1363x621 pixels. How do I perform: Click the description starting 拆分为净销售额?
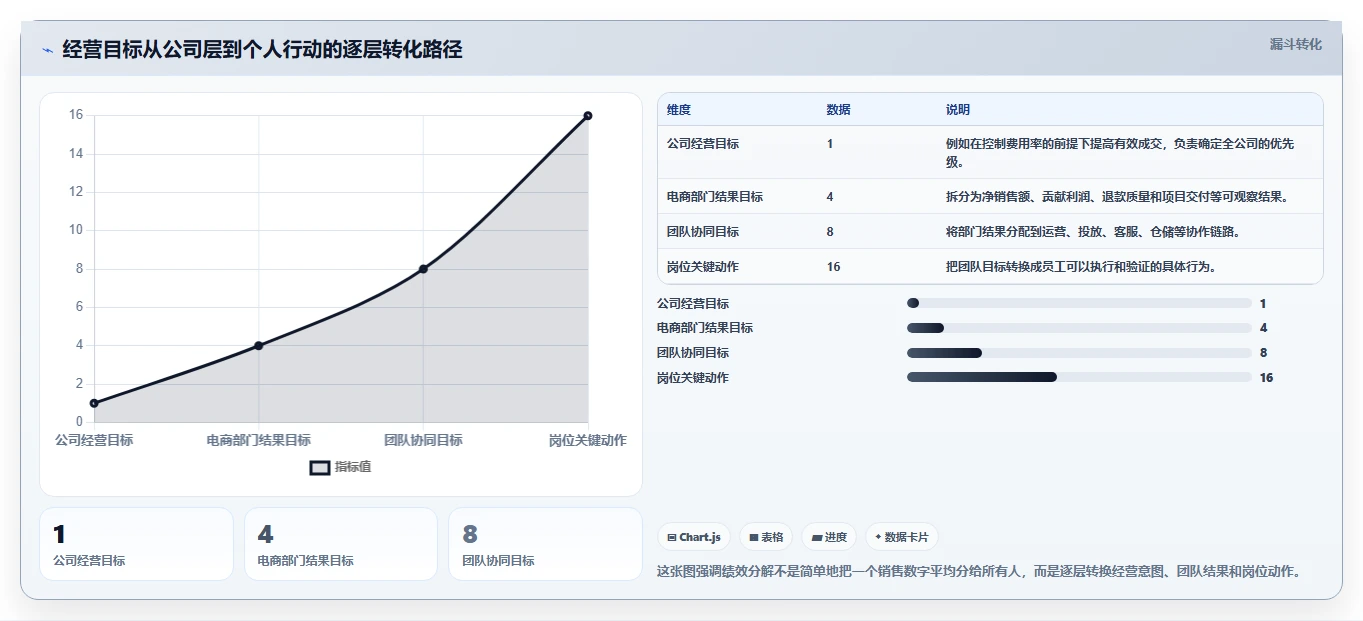(x=1117, y=197)
